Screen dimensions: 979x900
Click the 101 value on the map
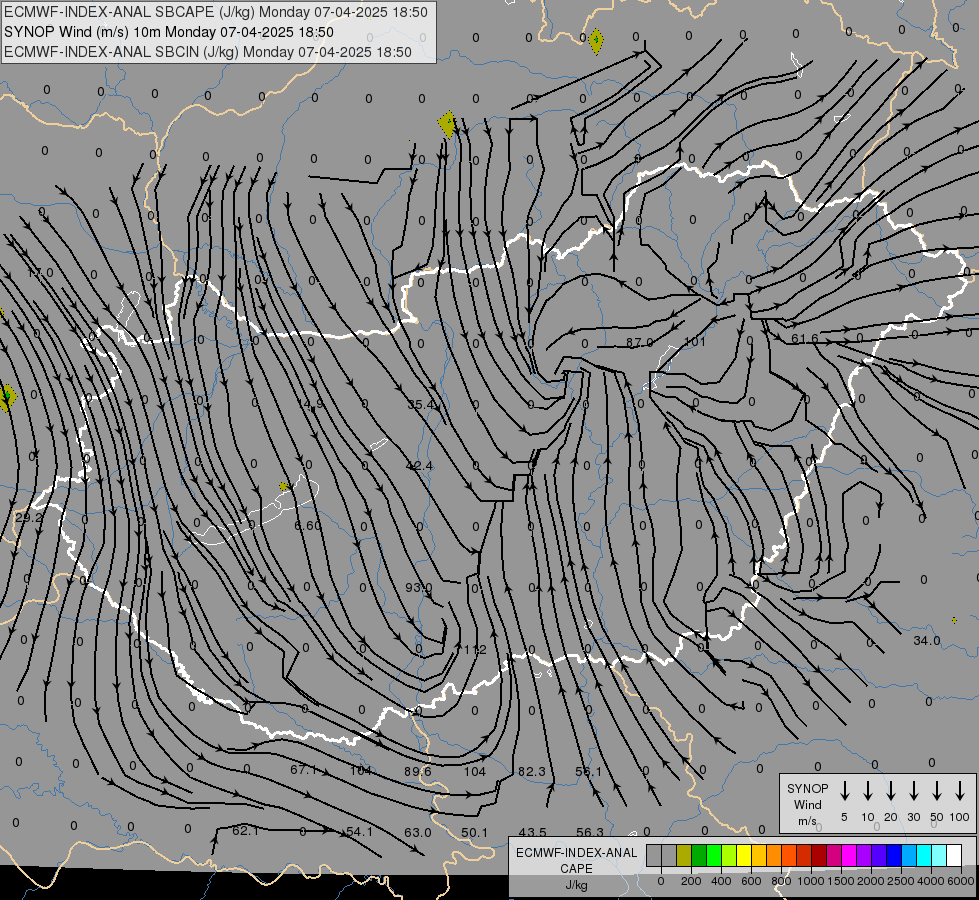(695, 342)
